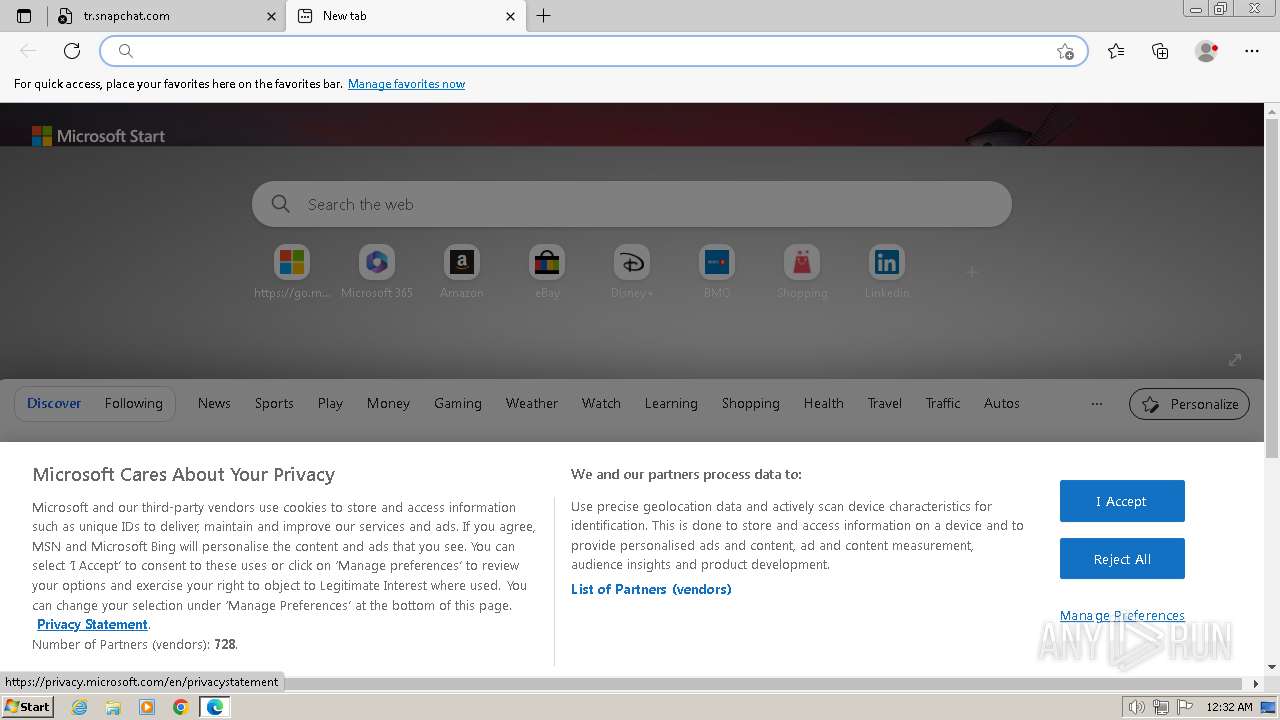The width and height of the screenshot is (1280, 720).
Task: Expand the page layout arrow icon
Action: coord(1235,360)
